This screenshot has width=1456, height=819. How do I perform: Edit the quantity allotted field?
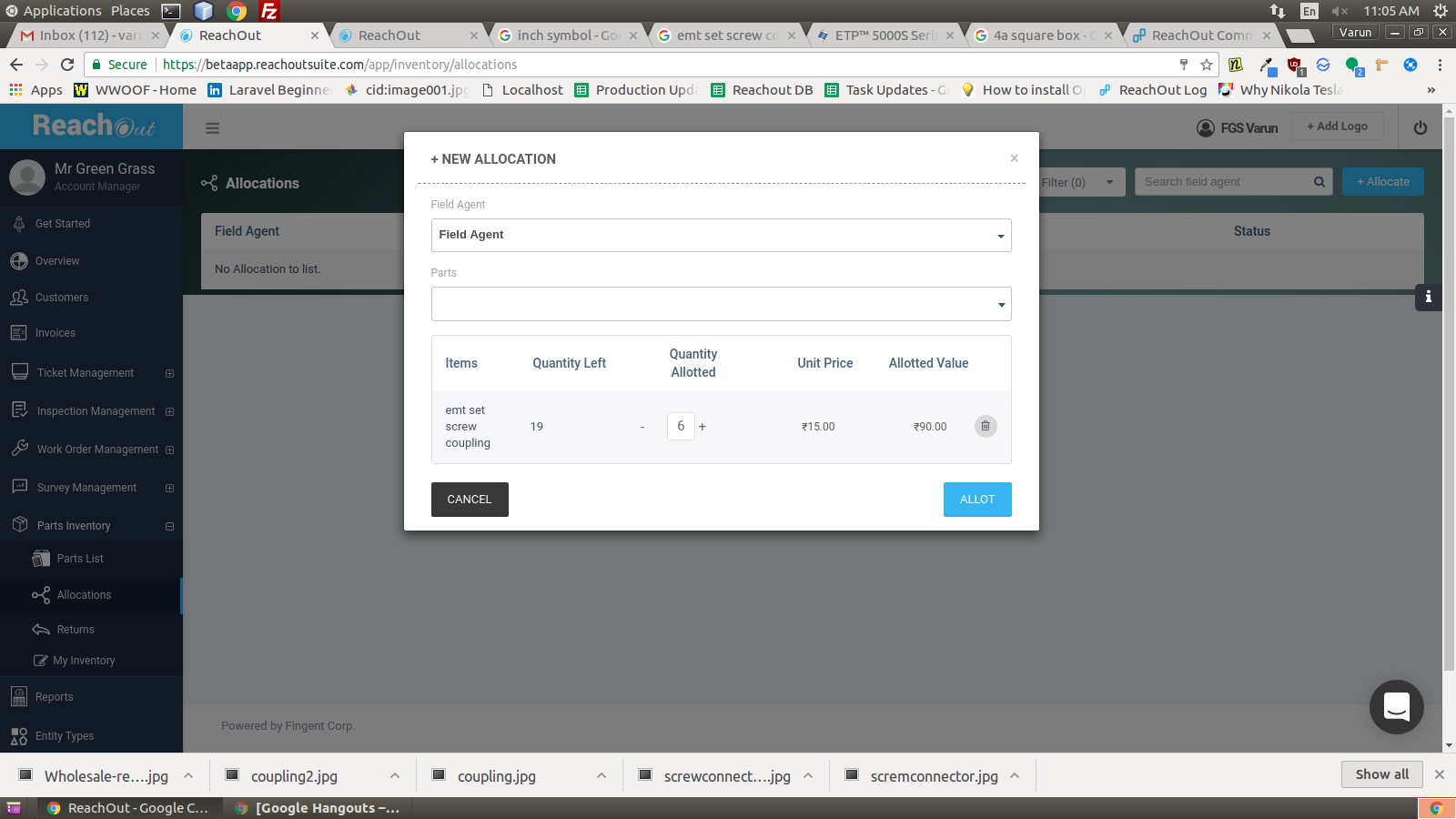coord(681,426)
